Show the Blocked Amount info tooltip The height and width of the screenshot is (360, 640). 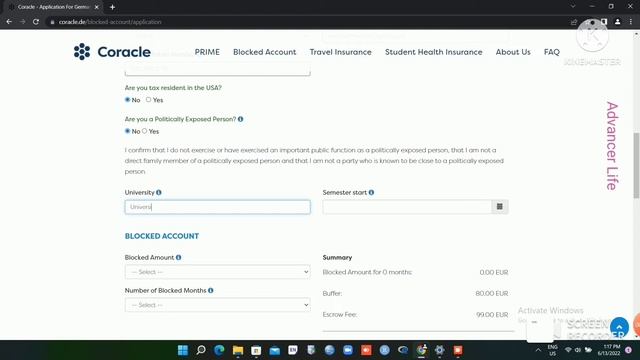tap(178, 258)
